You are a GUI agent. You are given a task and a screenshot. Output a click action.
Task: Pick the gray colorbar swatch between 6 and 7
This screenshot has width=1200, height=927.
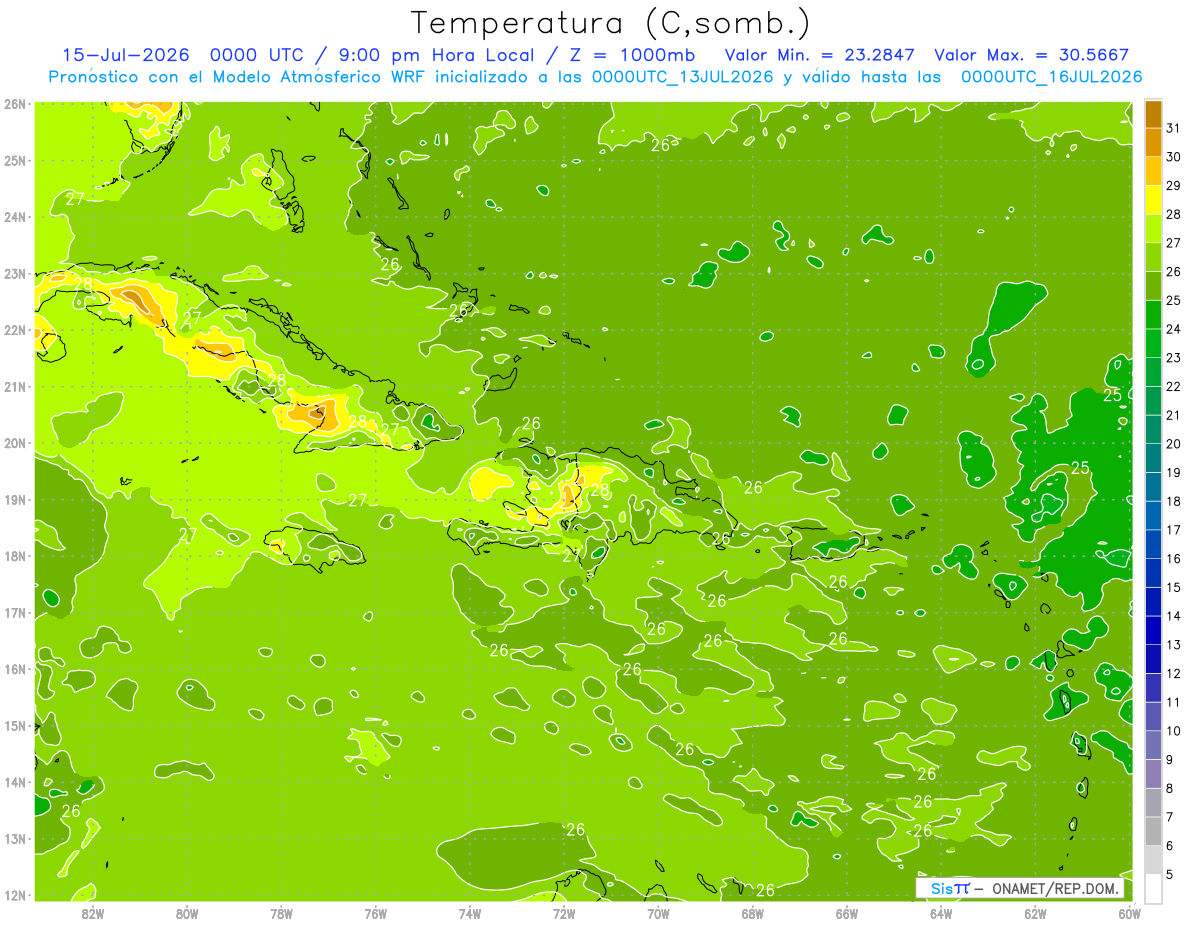tap(1153, 831)
